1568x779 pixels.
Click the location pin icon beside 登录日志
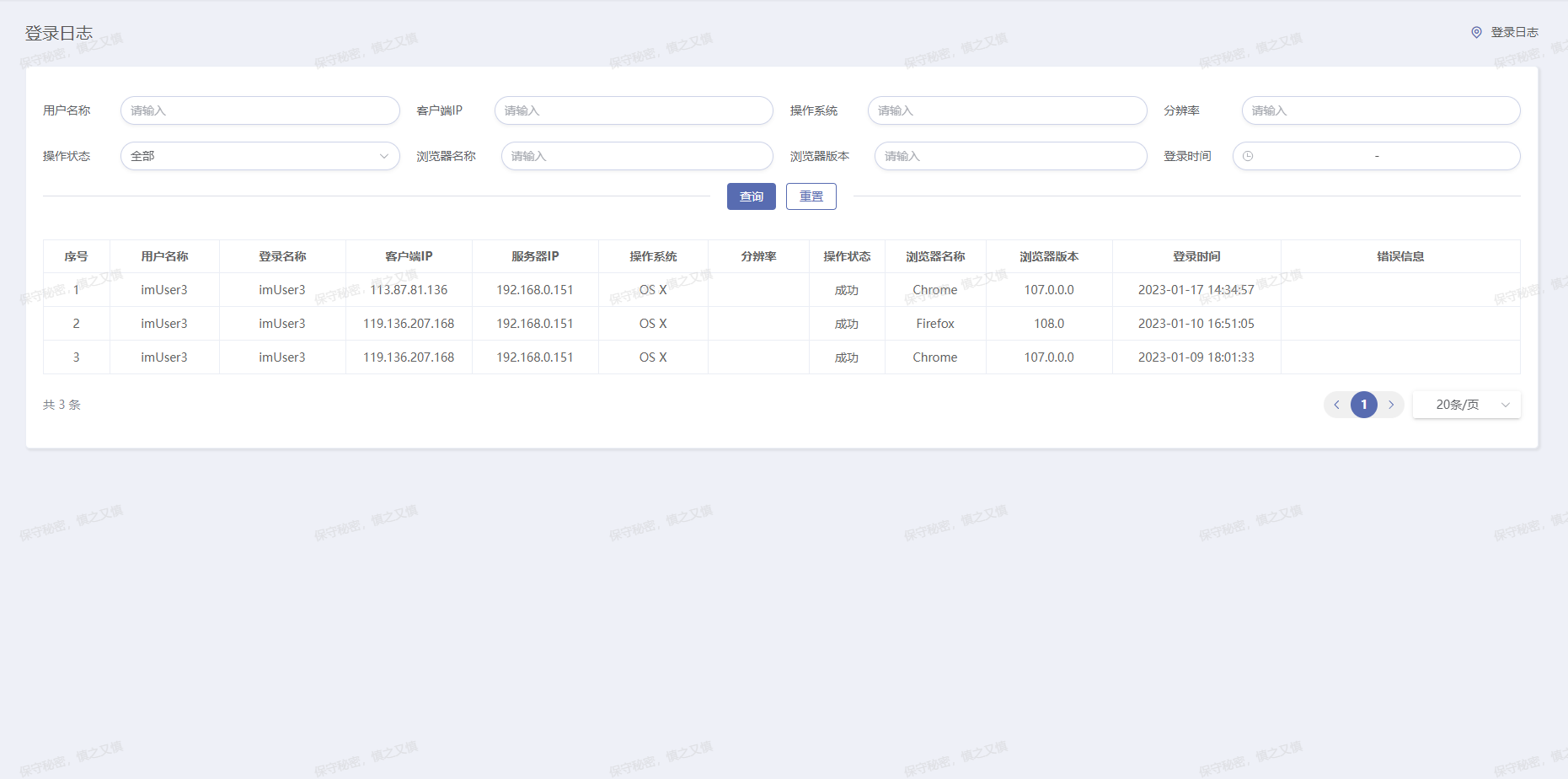pos(1476,32)
